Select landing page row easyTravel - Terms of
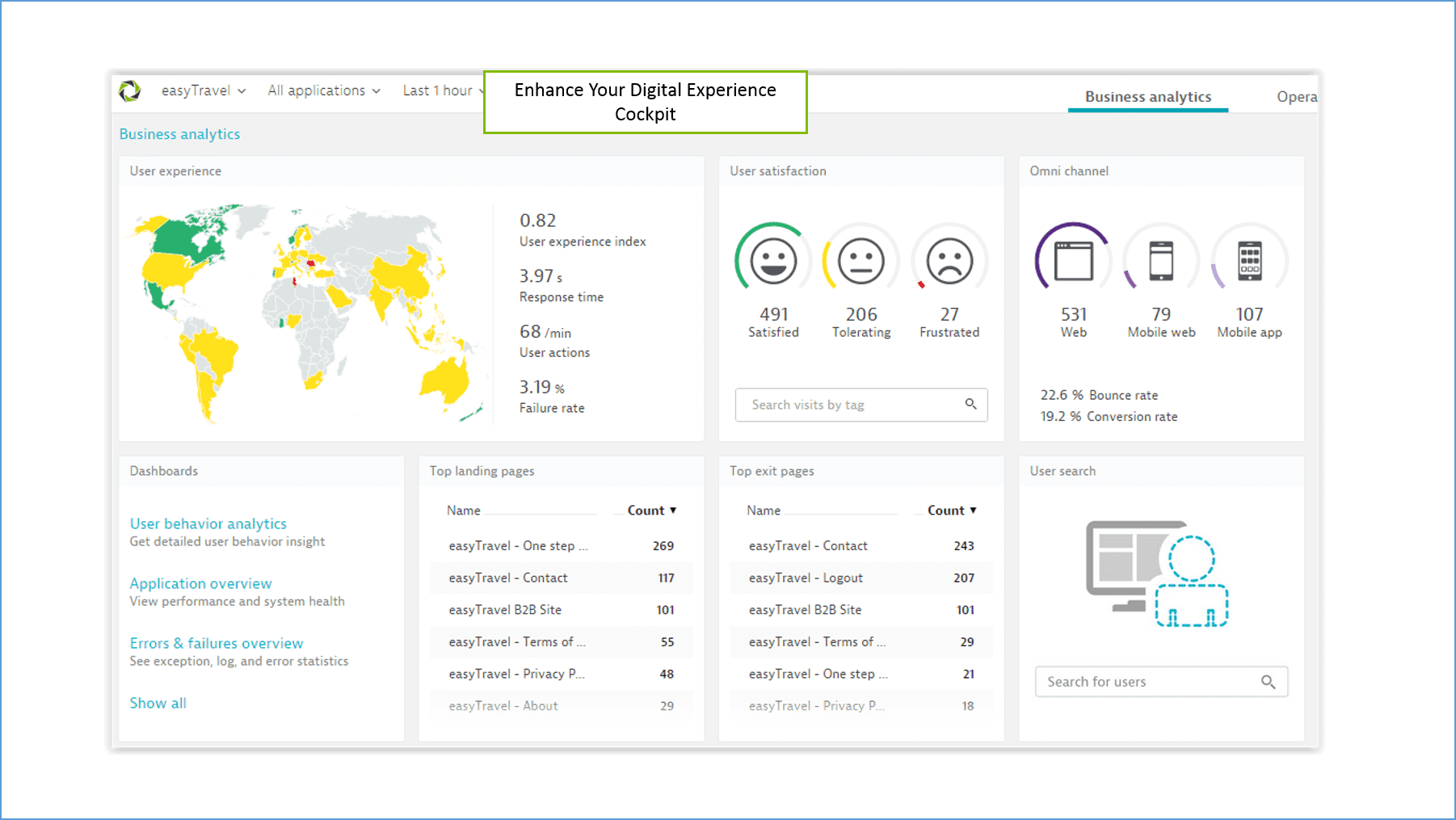Image resolution: width=1456 pixels, height=820 pixels. click(x=562, y=641)
